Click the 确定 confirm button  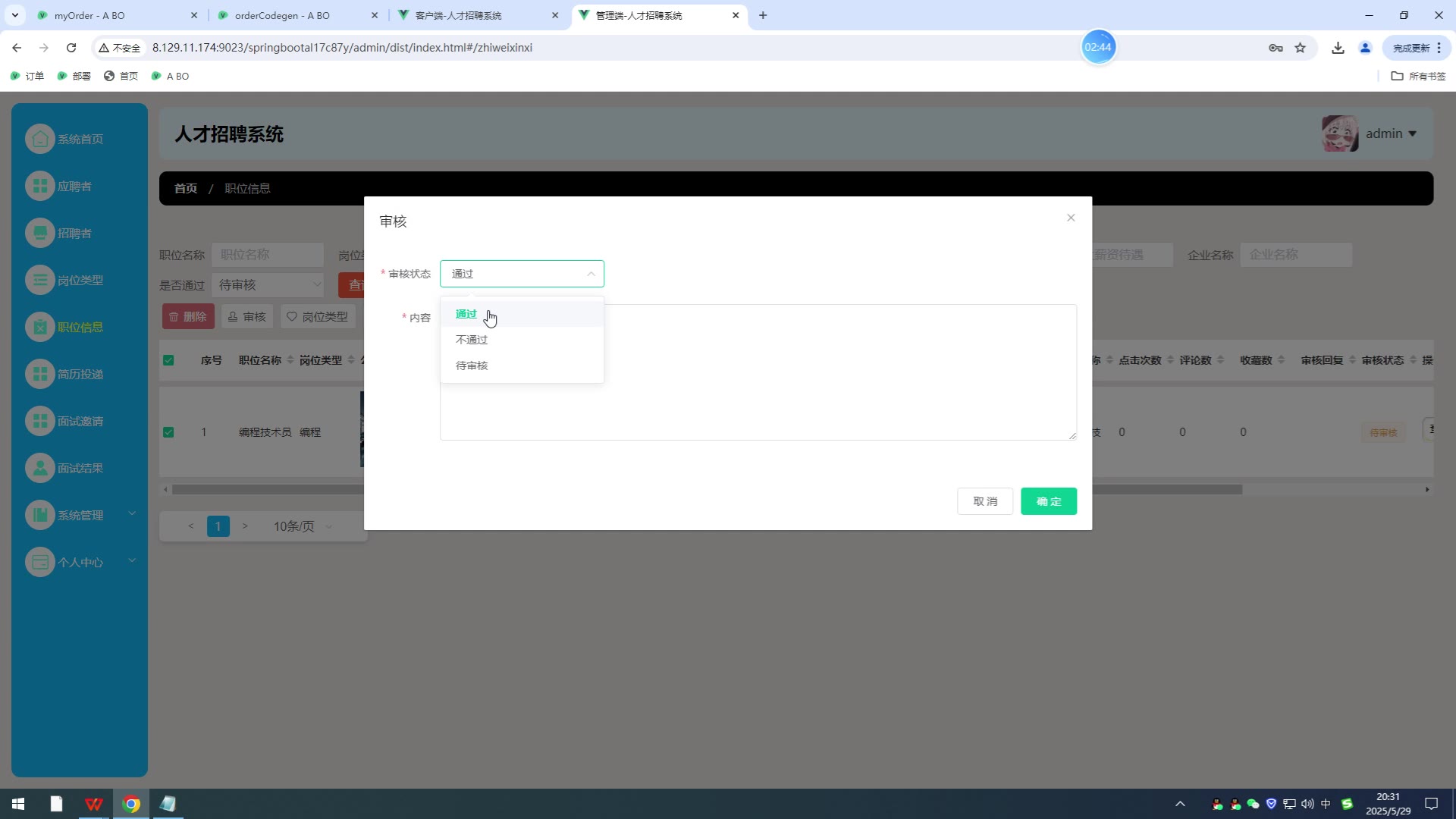1048,501
